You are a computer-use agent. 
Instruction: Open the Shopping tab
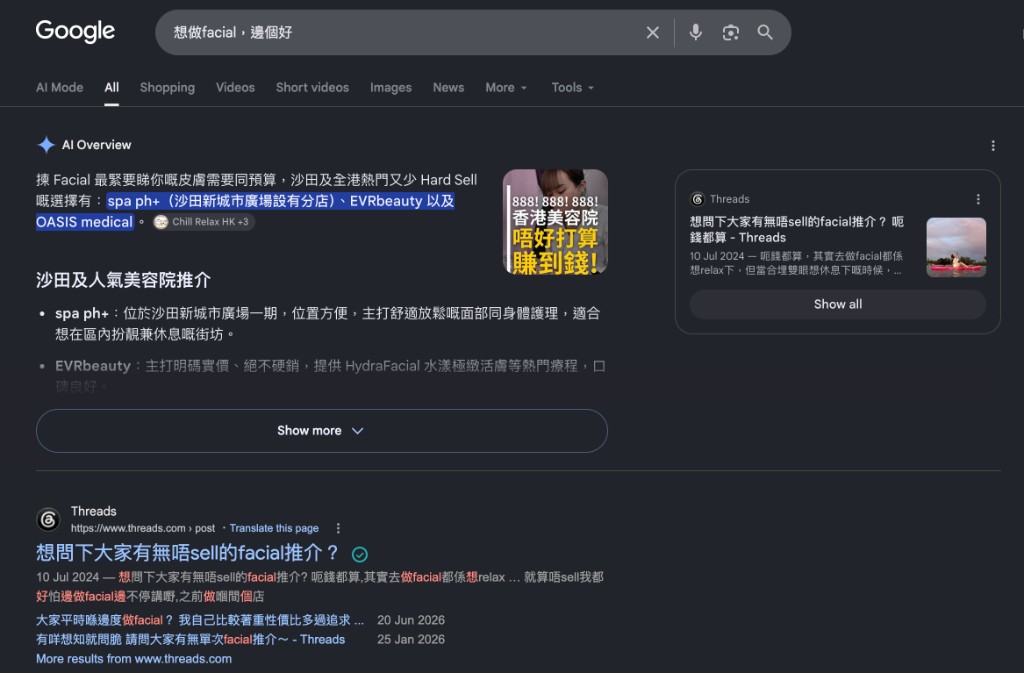167,87
